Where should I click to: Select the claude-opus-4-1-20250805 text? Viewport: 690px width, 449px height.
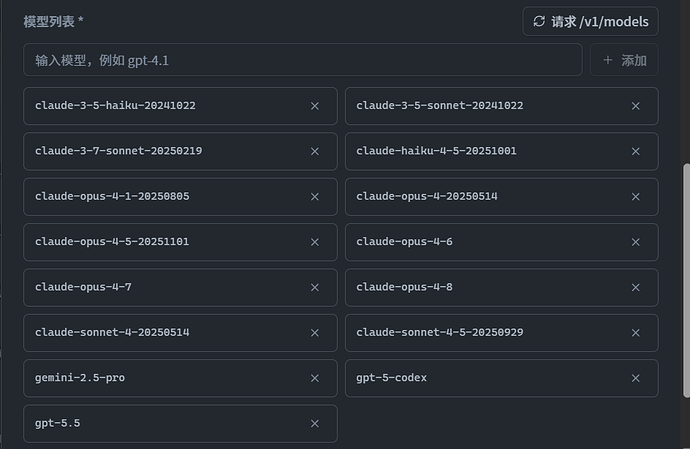pyautogui.click(x=112, y=196)
